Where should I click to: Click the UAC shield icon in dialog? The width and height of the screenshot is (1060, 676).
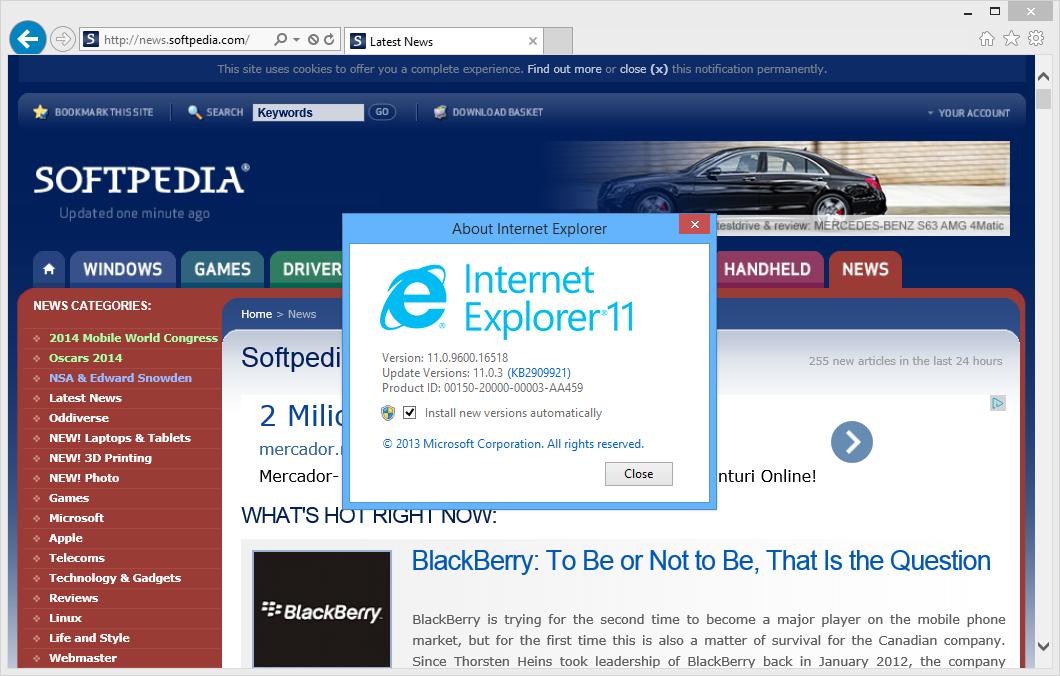coord(388,412)
